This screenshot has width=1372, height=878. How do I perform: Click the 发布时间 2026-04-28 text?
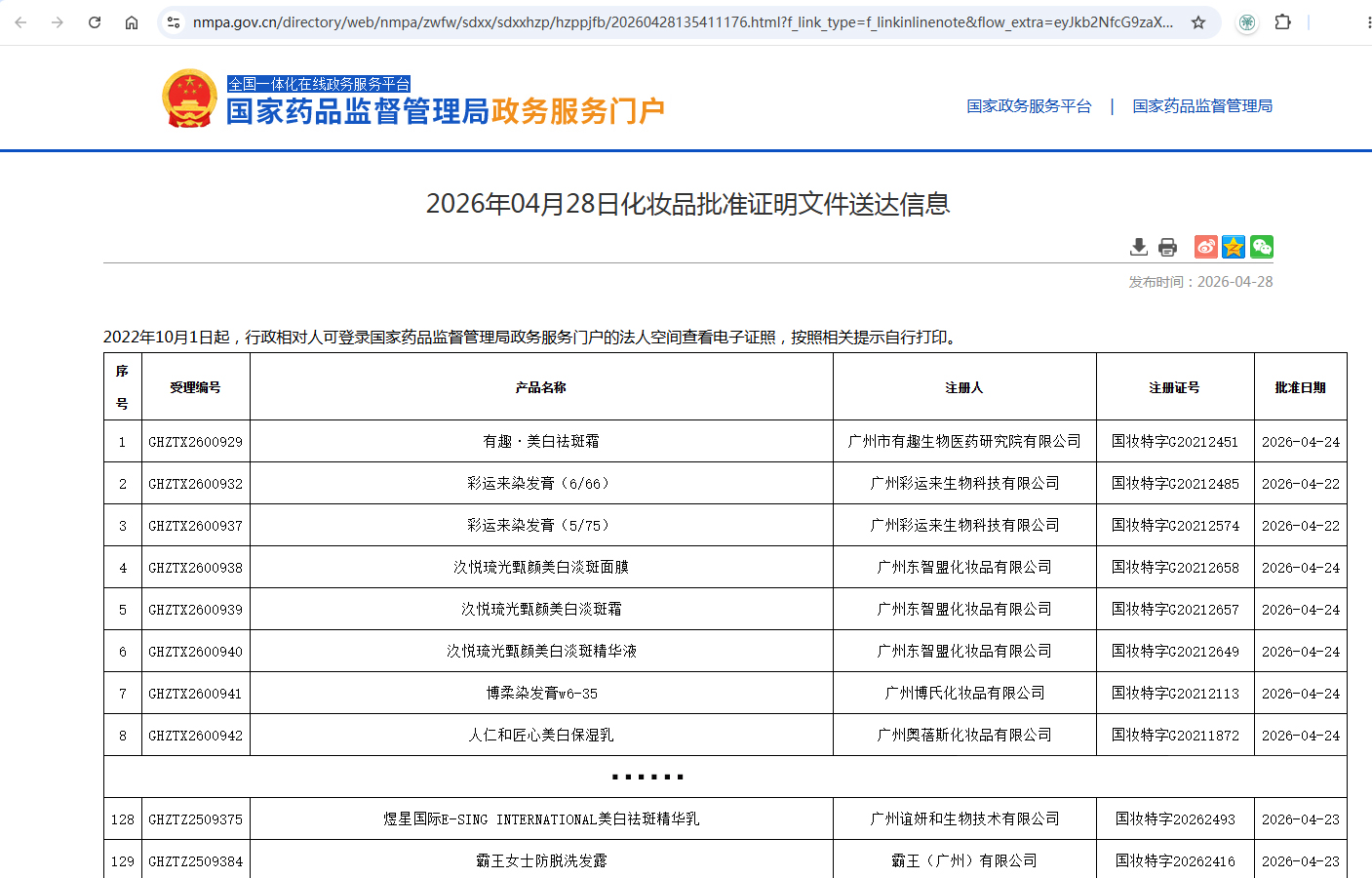tap(1200, 282)
